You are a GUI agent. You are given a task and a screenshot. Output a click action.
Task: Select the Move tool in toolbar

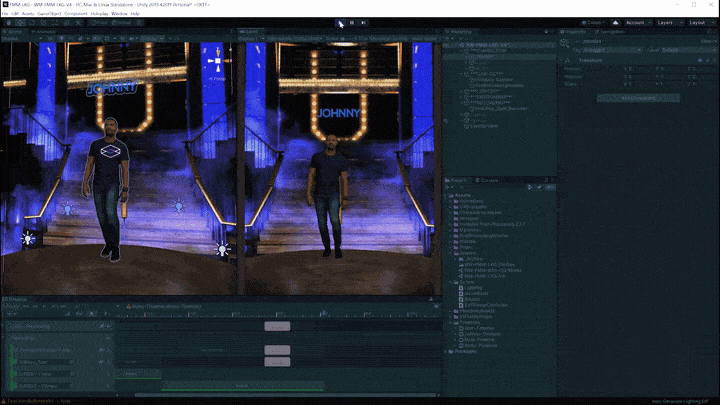[x=20, y=22]
